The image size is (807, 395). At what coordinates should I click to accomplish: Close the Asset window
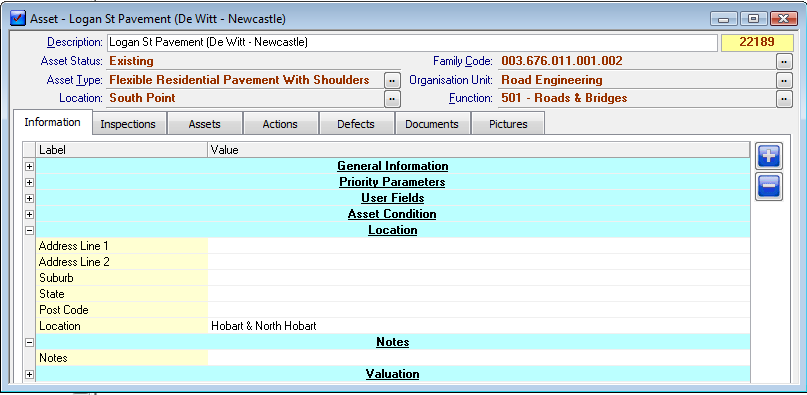pyautogui.click(x=784, y=19)
